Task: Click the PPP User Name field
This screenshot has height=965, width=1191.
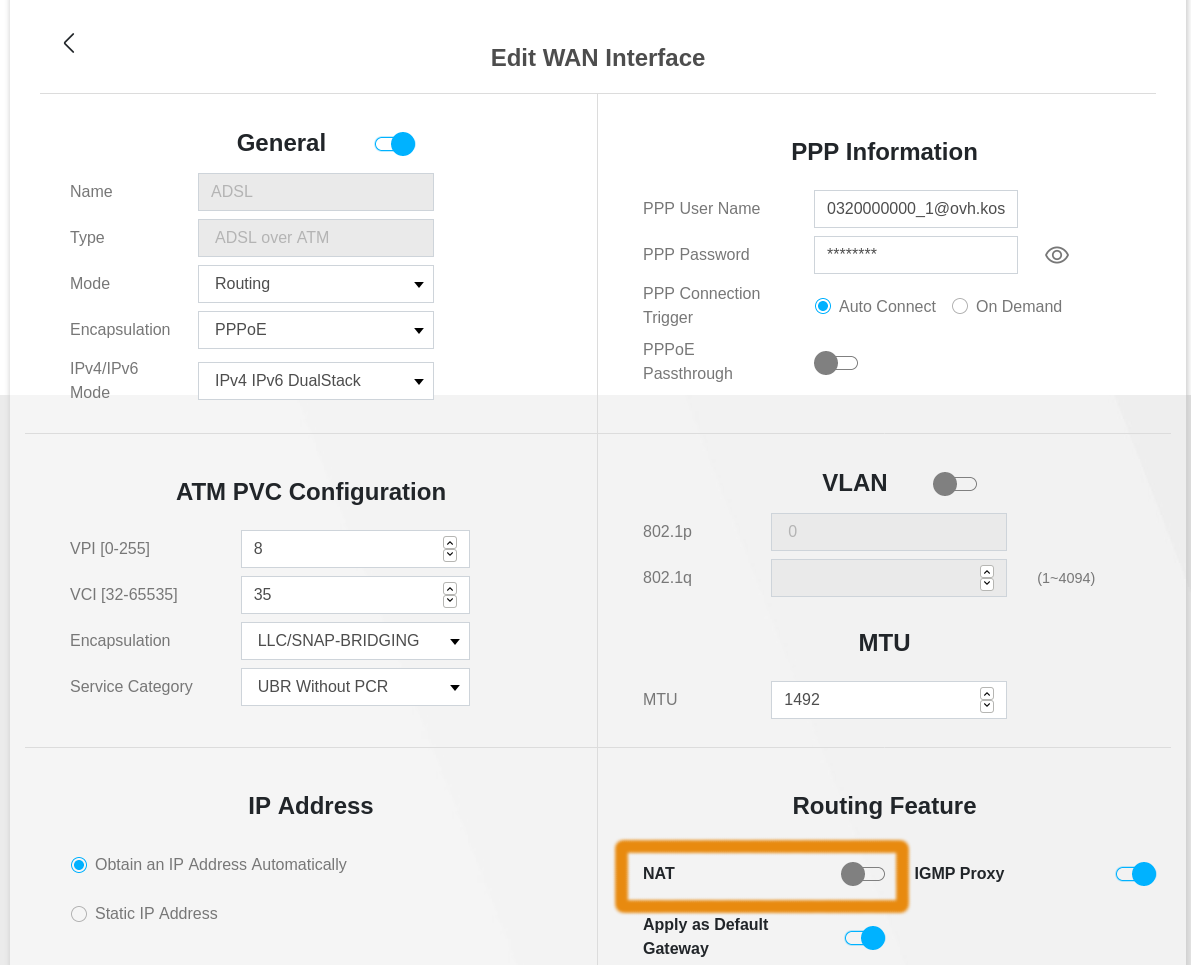Action: [x=915, y=209]
